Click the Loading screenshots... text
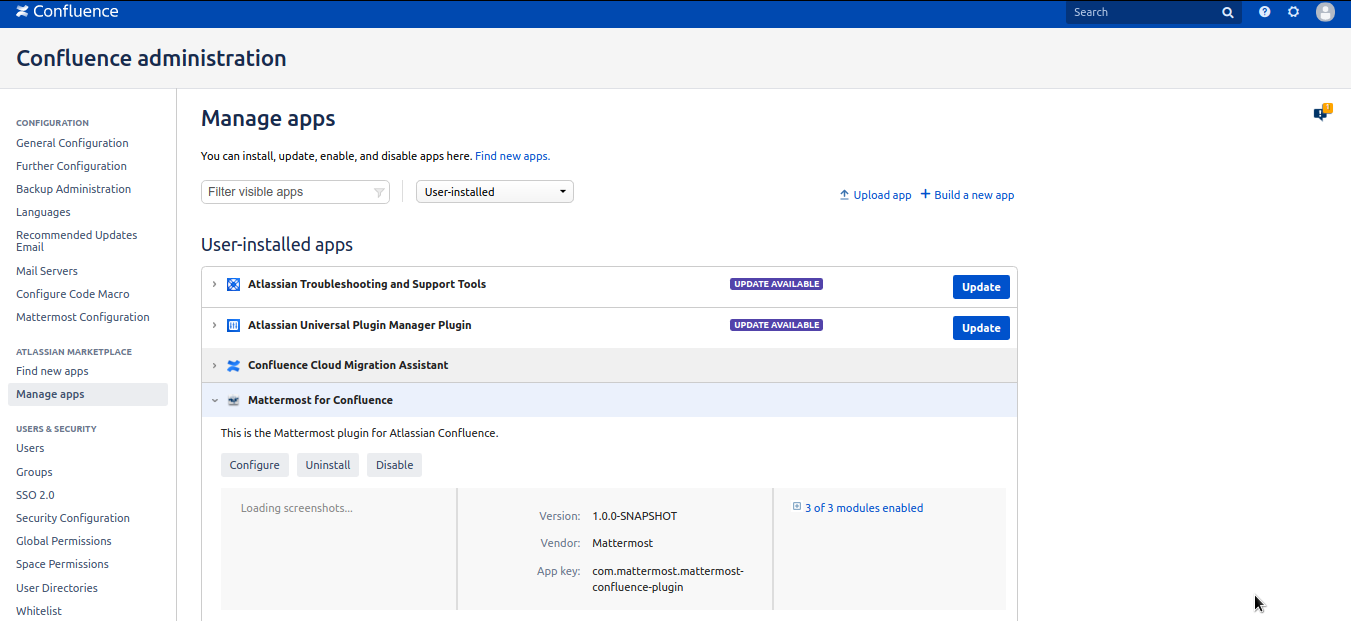The image size is (1351, 621). click(296, 508)
